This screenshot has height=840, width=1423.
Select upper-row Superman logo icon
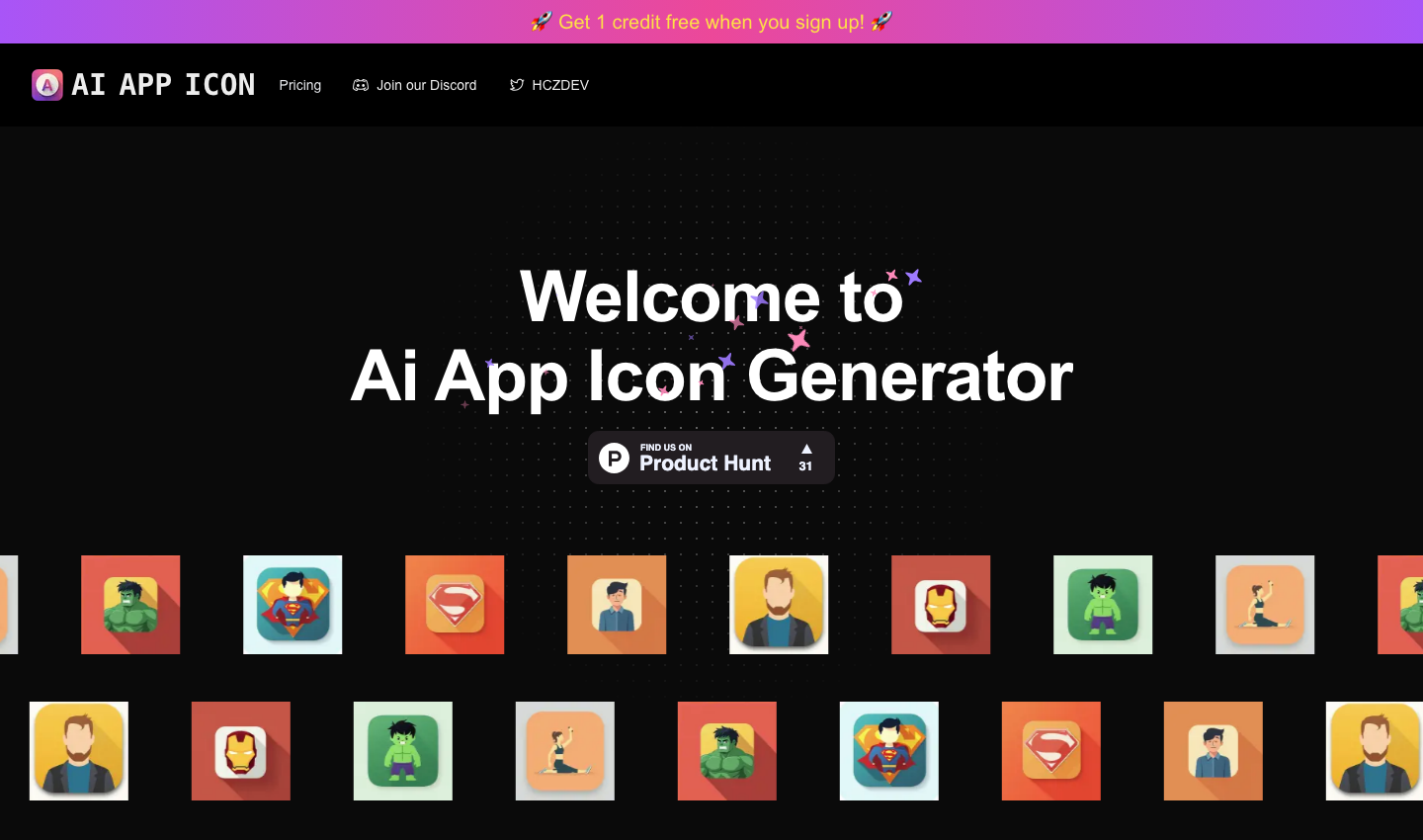coord(455,605)
